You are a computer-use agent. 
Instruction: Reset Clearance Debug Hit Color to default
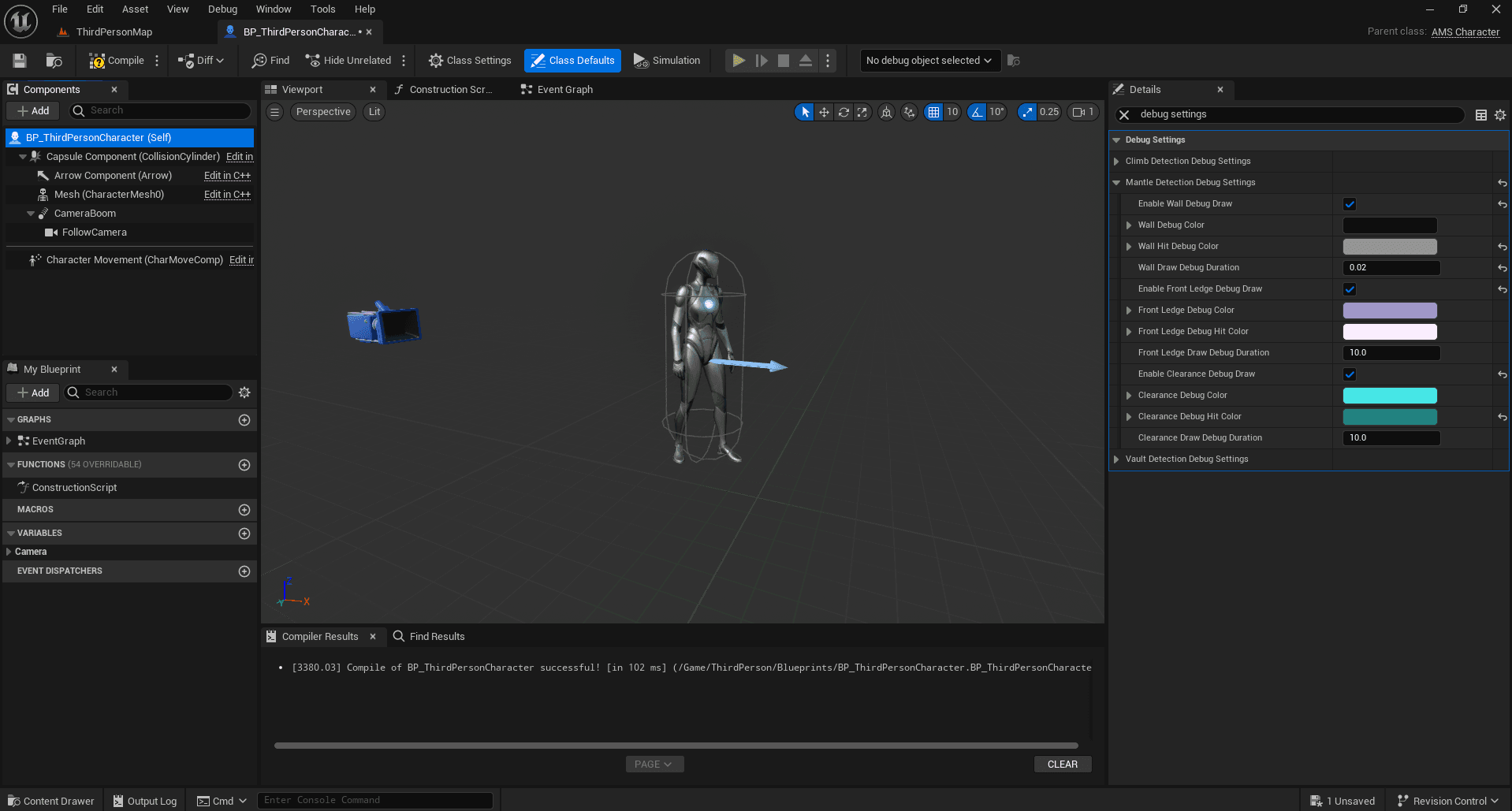click(1503, 417)
